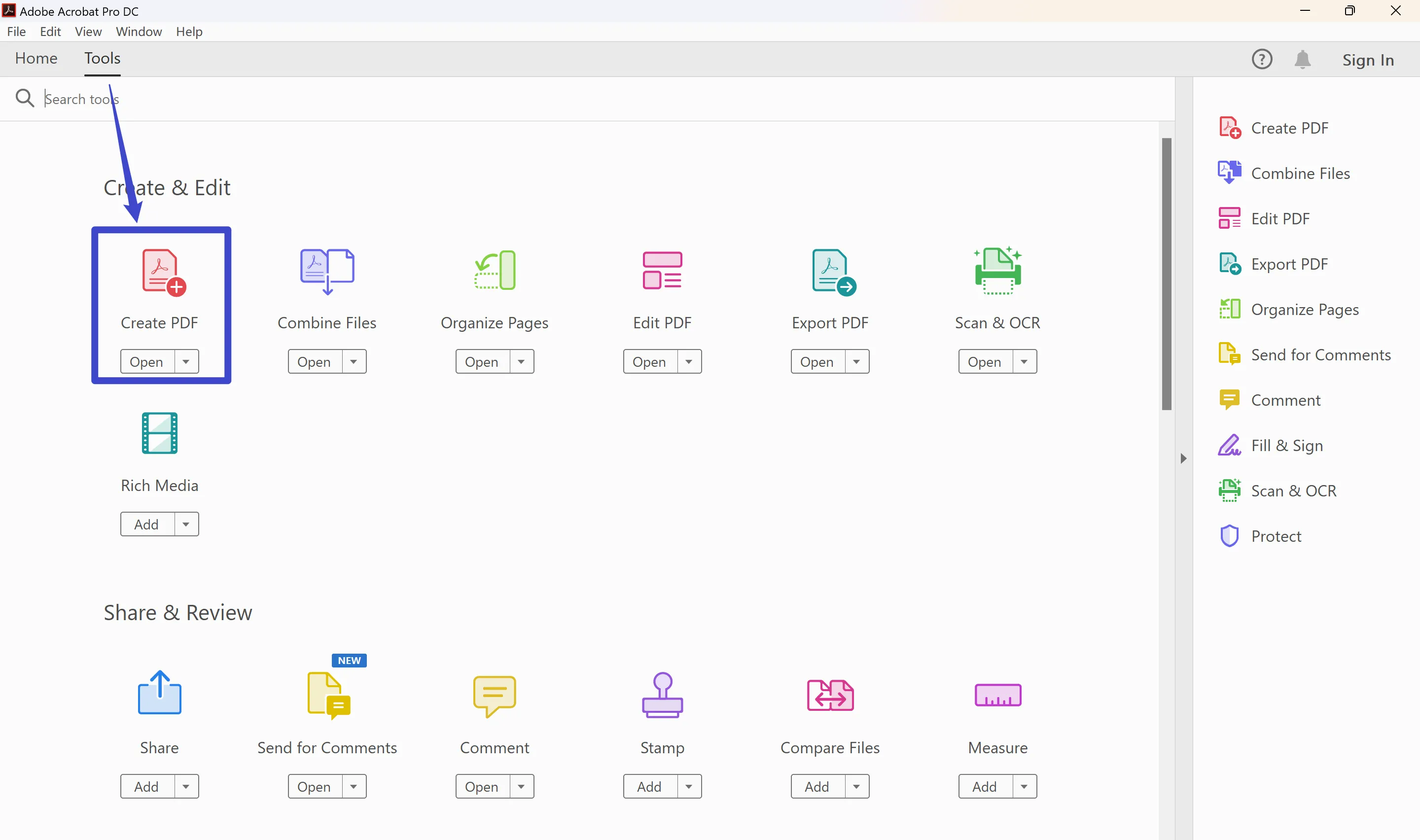This screenshot has width=1420, height=840.
Task: Click the Fill & Sign sidebar item
Action: coord(1286,445)
